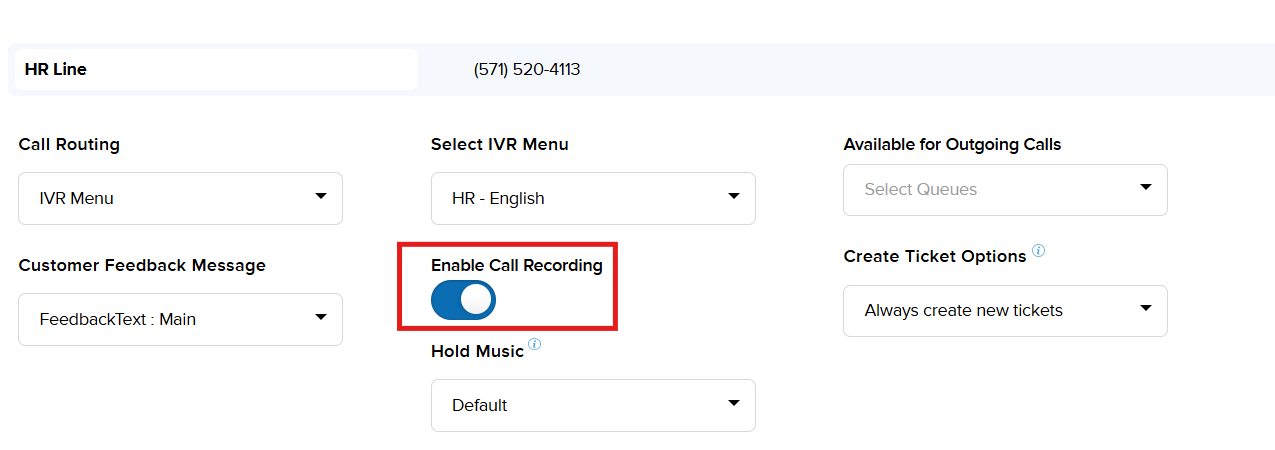Click the Hold Music label text
Image resolution: width=1275 pixels, height=450 pixels.
[477, 351]
